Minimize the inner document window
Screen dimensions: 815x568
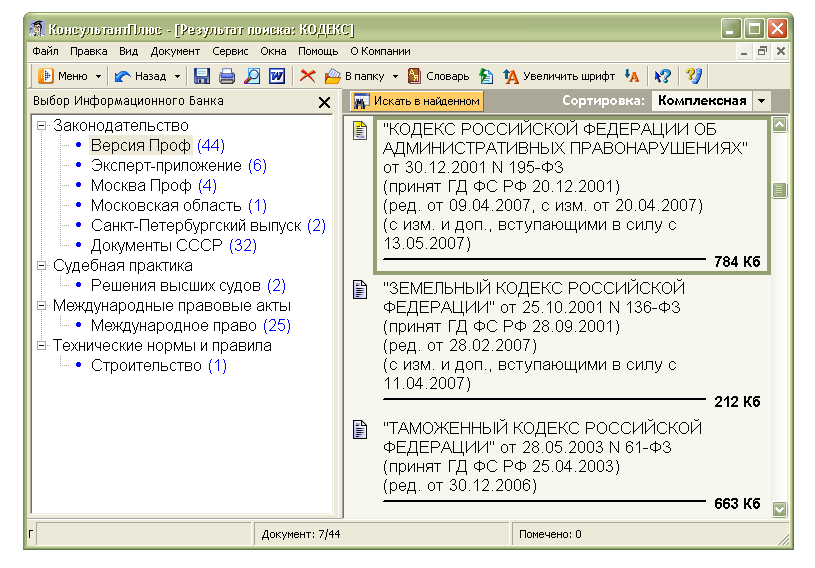click(x=744, y=51)
